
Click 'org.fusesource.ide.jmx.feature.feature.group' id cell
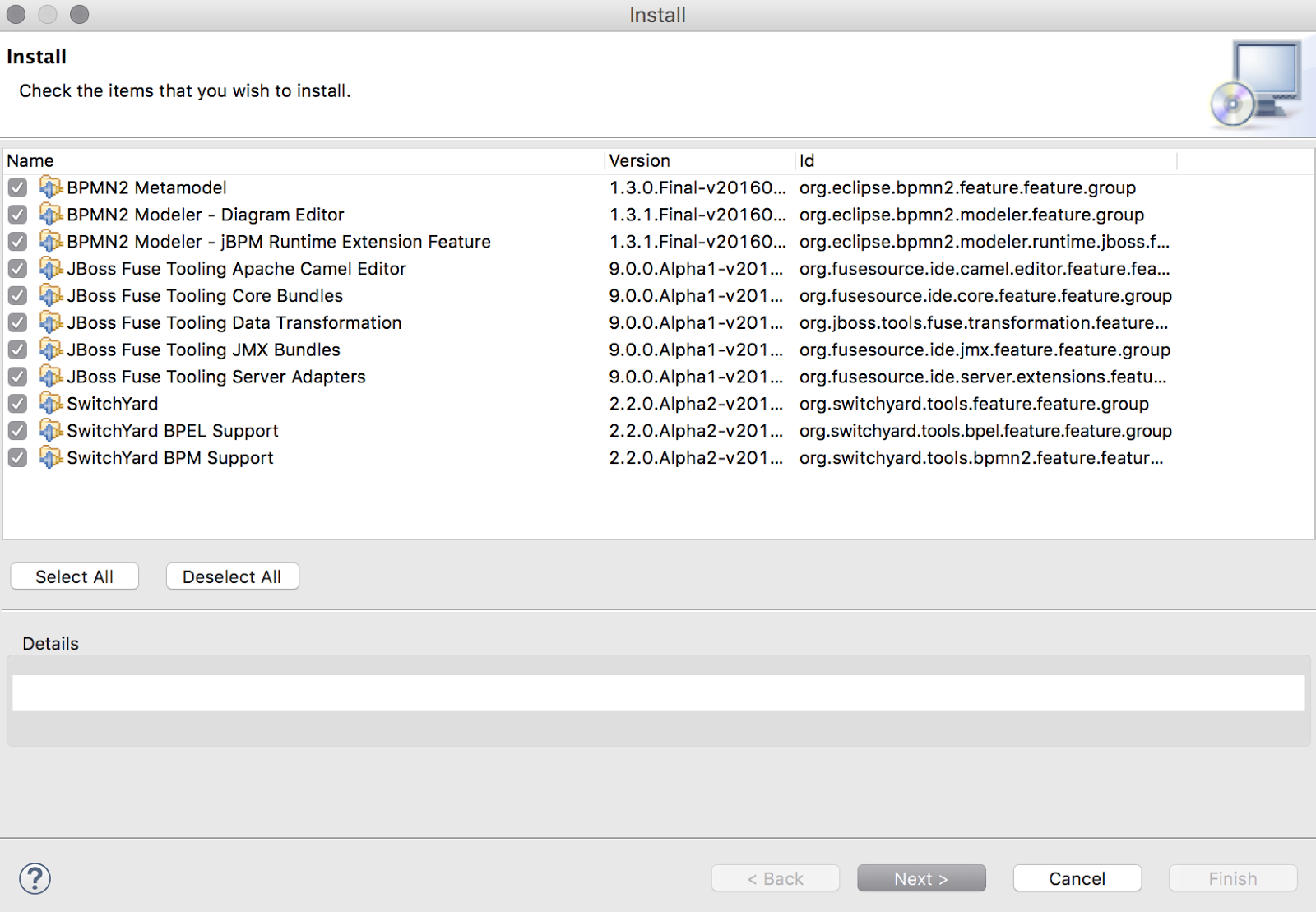985,350
